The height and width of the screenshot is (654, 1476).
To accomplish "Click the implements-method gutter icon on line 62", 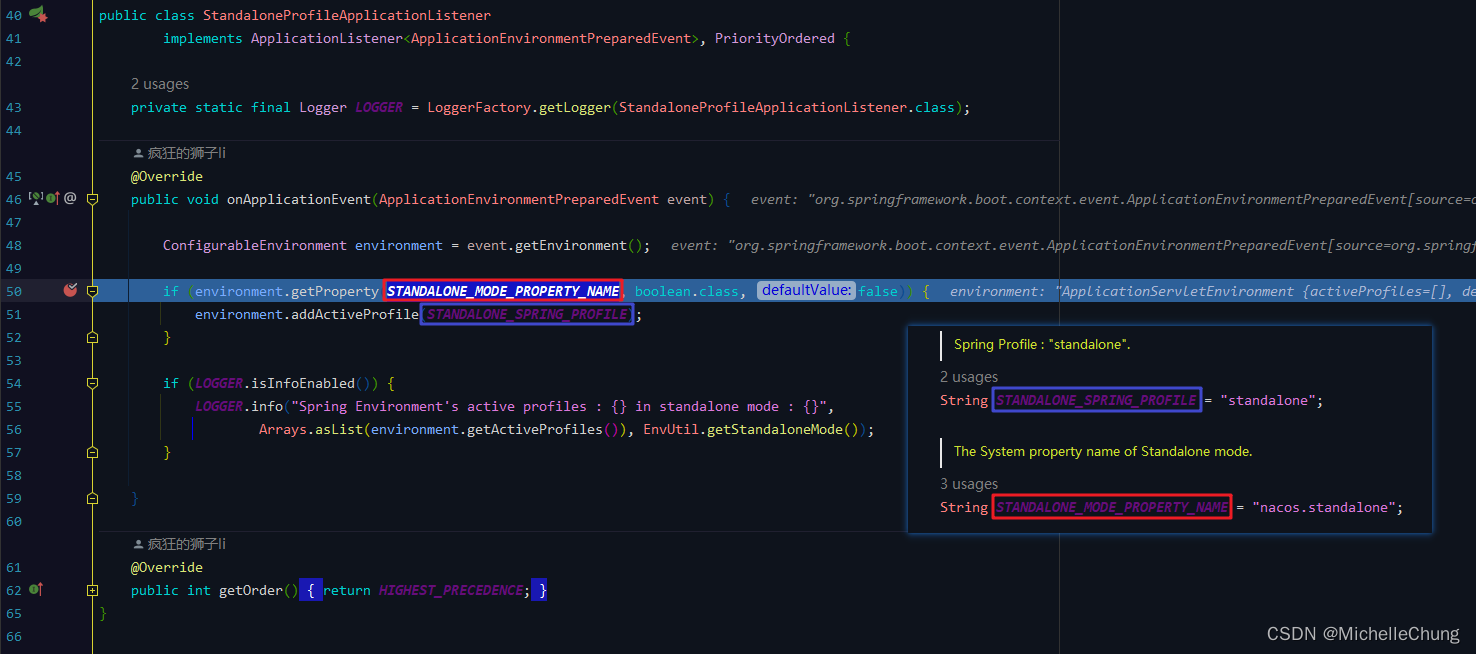I will point(36,590).
